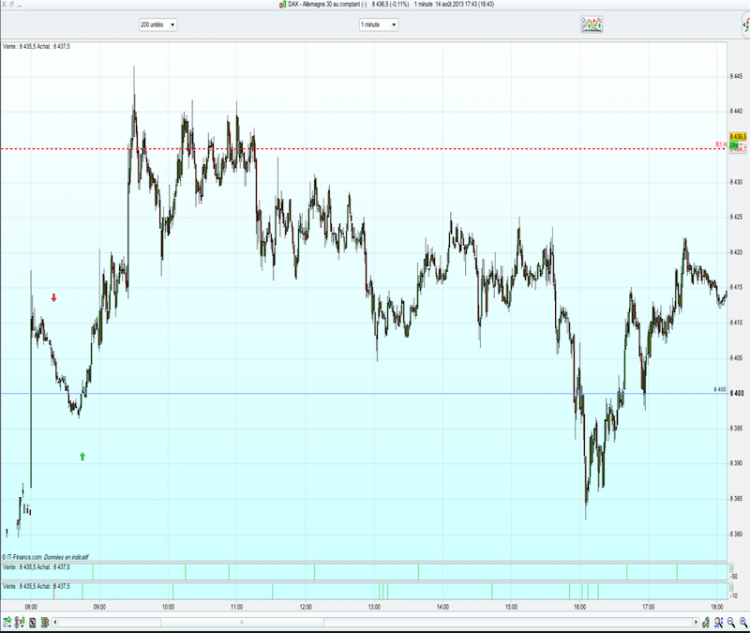The image size is (750, 633).
Task: Click the black-and-white color scheme icon at bottom
Action: pos(33,622)
